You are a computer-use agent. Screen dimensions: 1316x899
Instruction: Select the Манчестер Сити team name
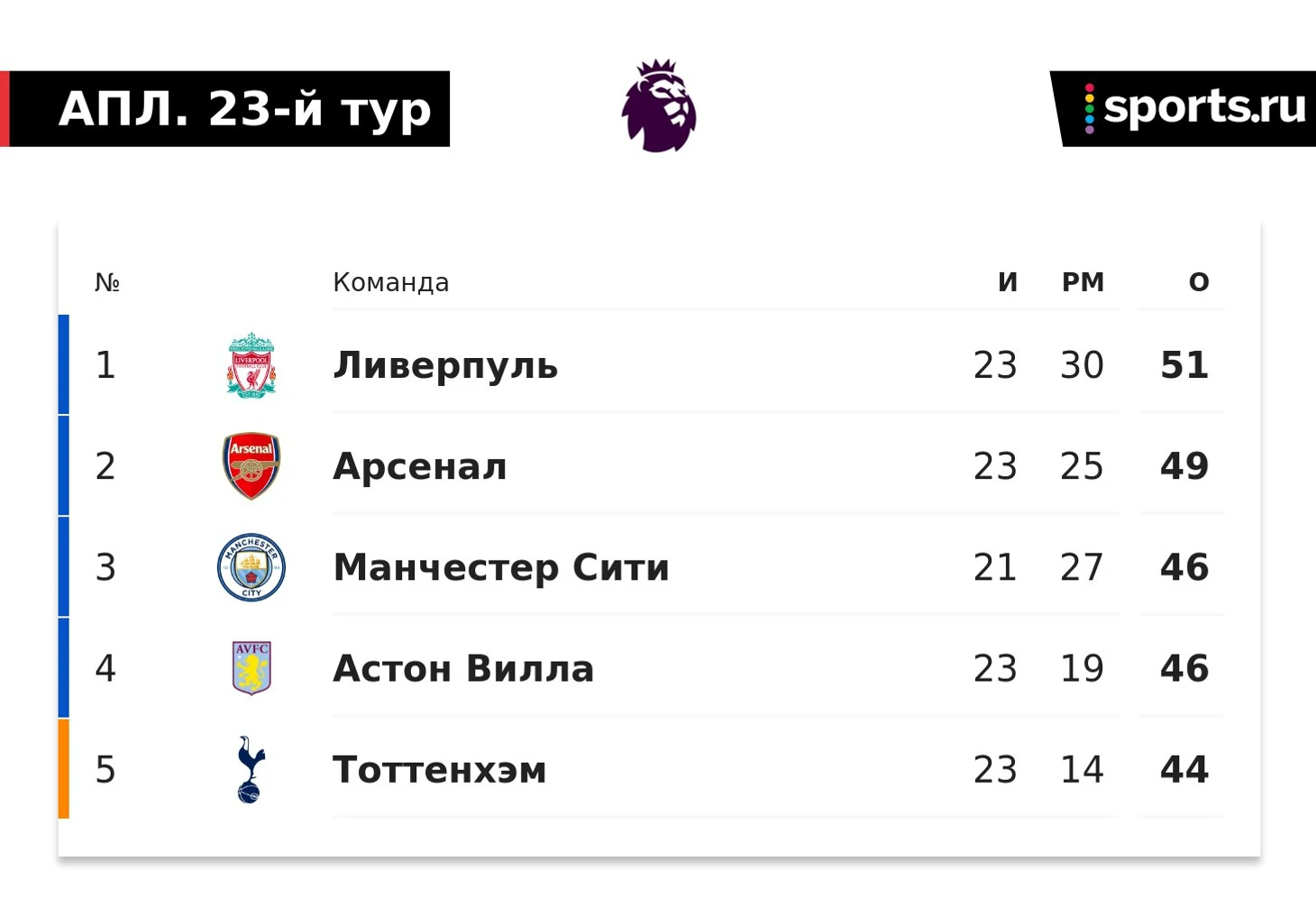(x=501, y=567)
